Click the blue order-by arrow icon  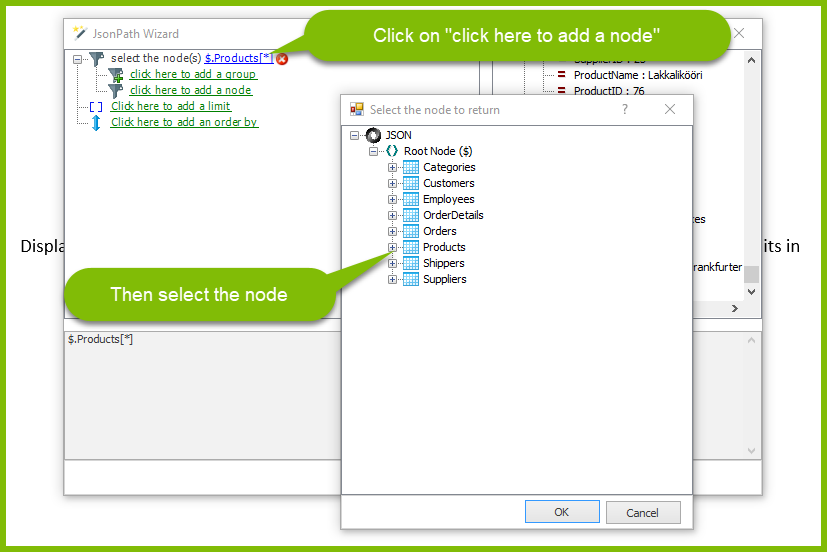tap(96, 123)
